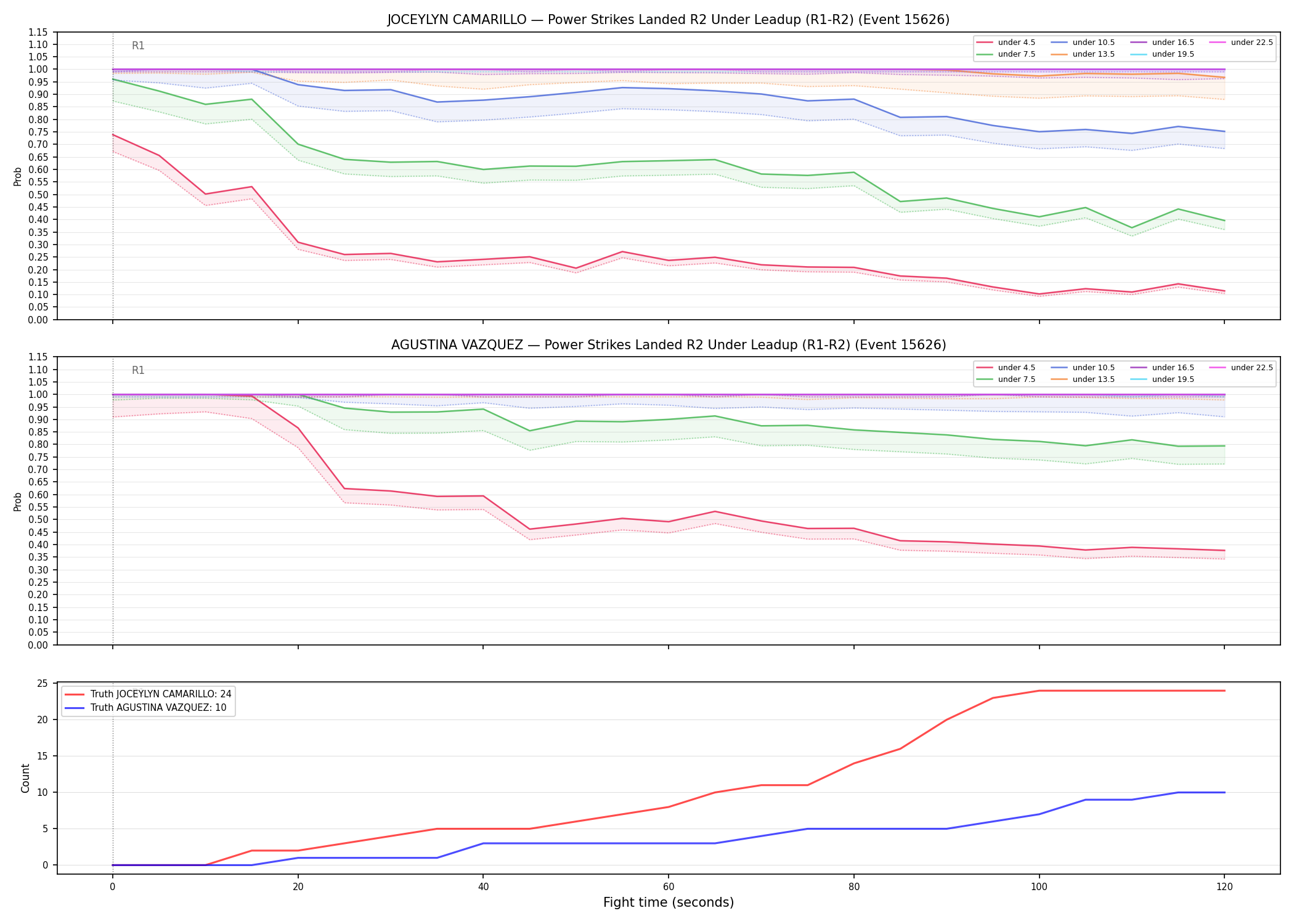Click the x-axis tick label 80
The image size is (1294, 924).
(853, 887)
